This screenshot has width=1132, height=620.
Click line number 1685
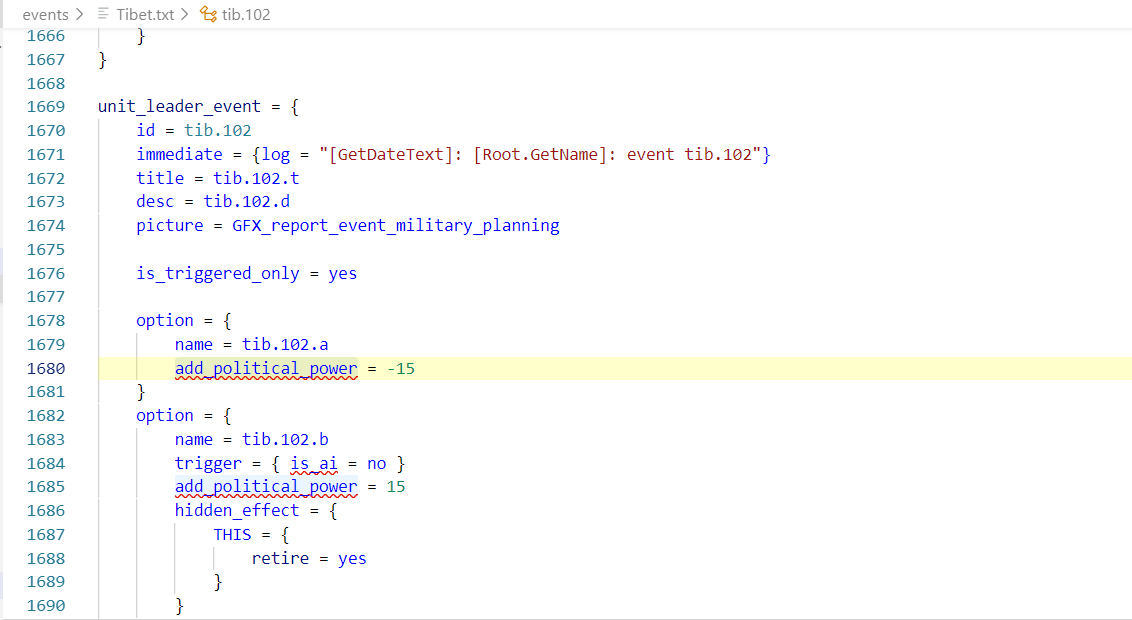45,487
